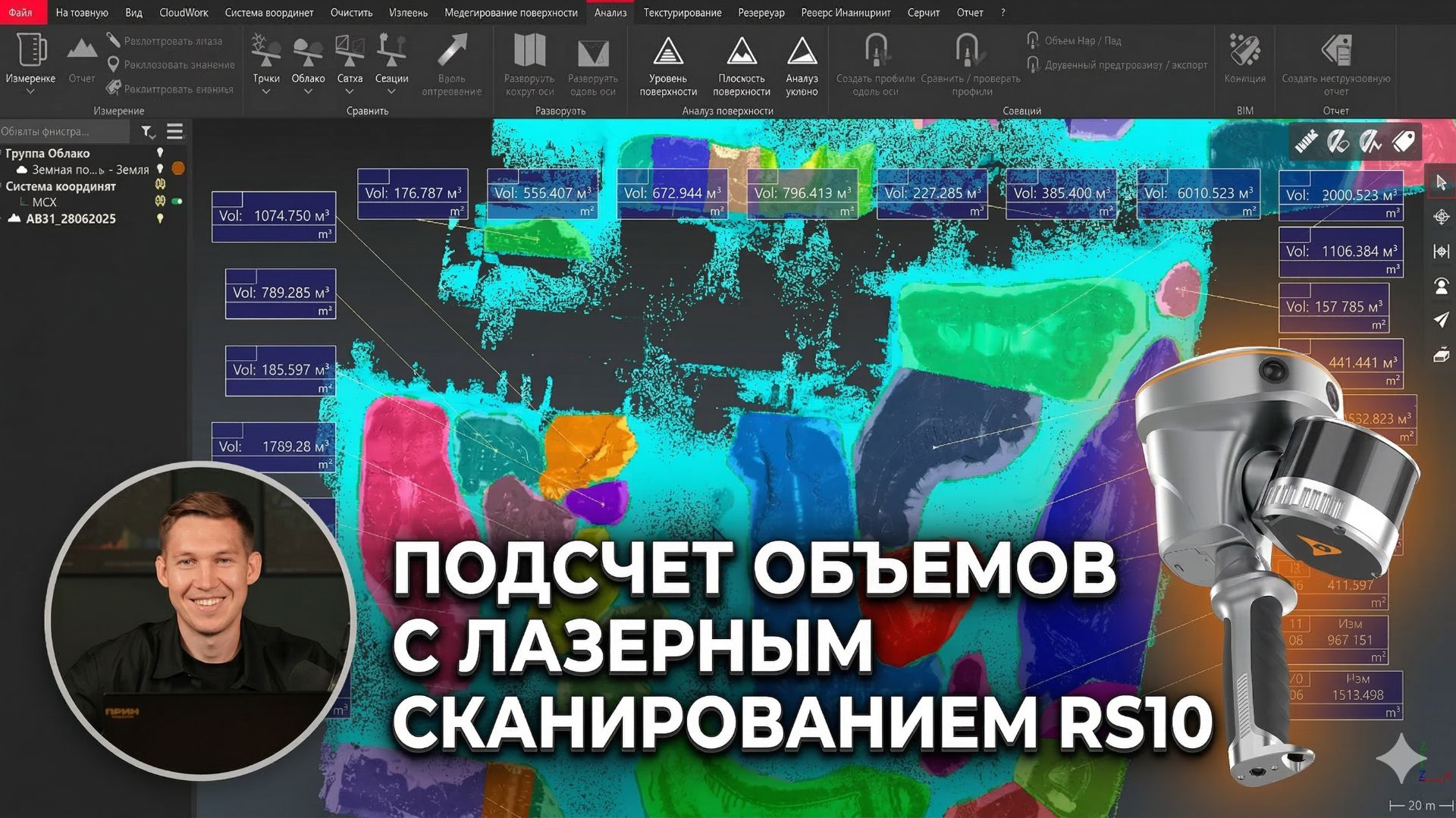Open the filter dropdown in the object panel
1456x818 pixels.
point(149,133)
